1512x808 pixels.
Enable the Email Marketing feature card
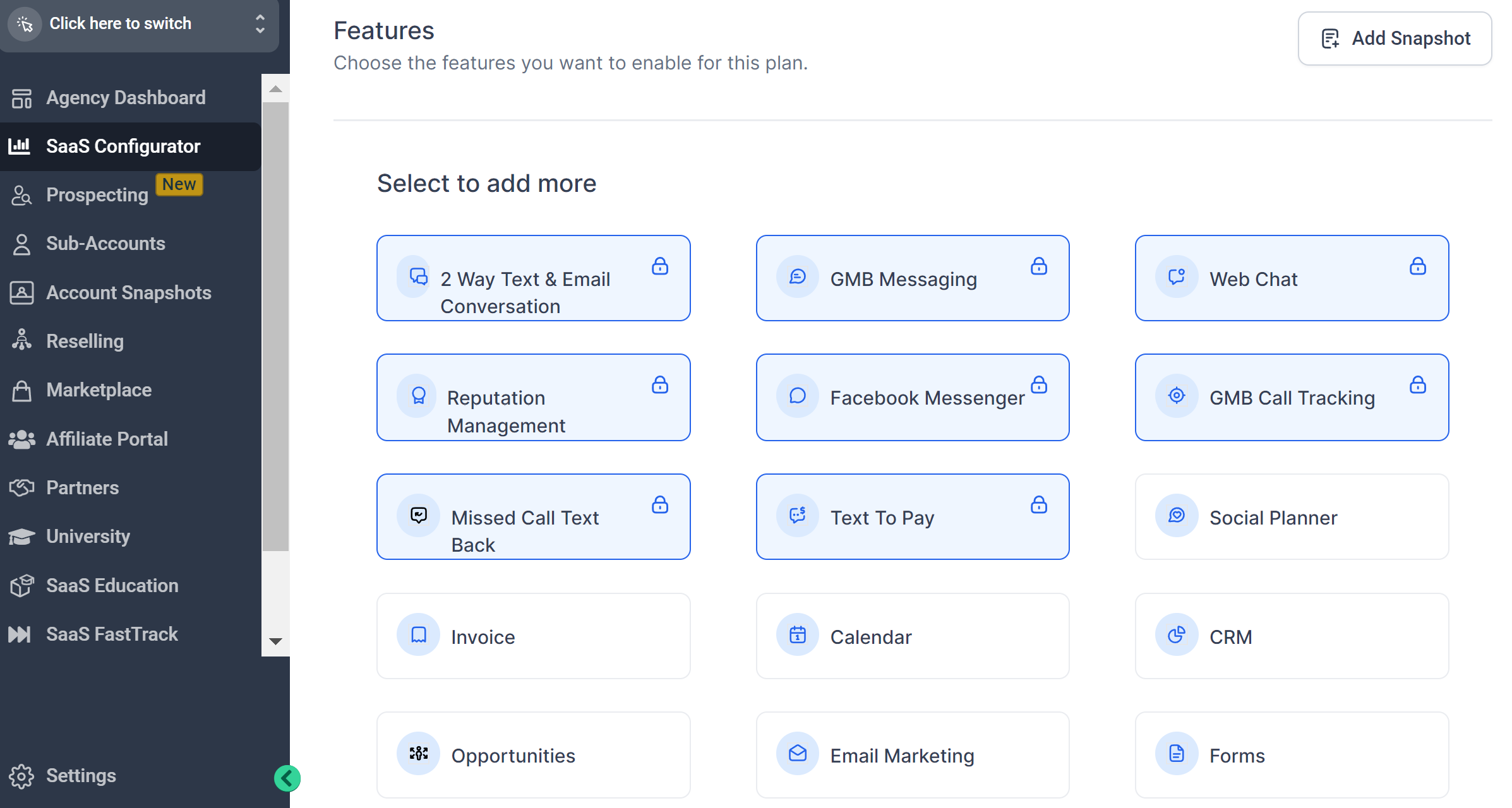[x=912, y=755]
